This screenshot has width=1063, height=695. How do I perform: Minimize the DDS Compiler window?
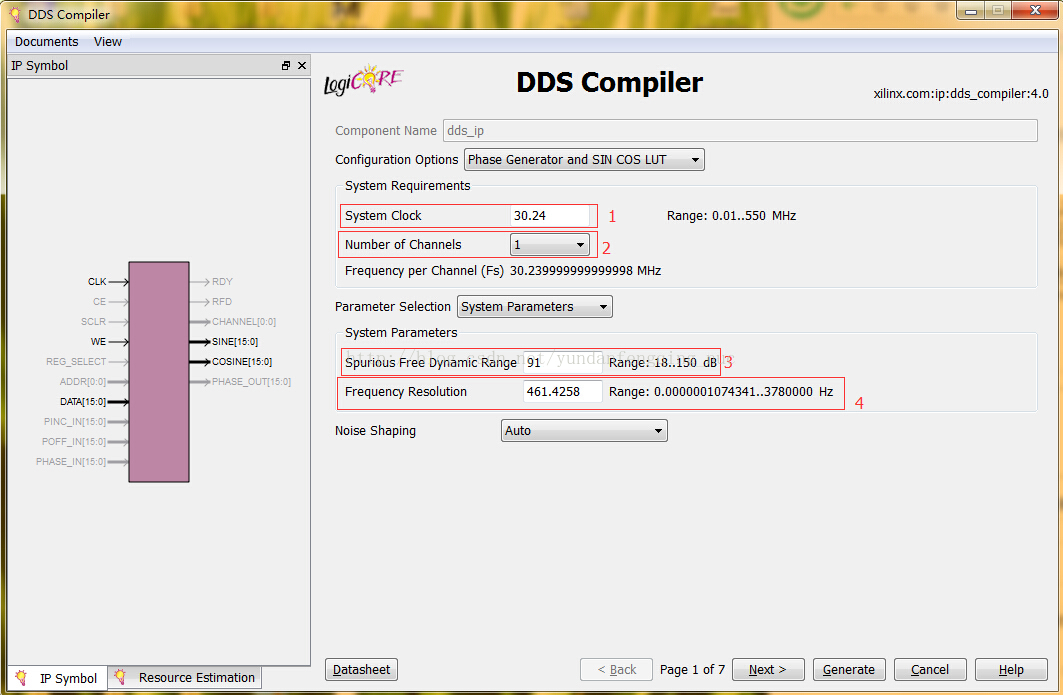(971, 11)
